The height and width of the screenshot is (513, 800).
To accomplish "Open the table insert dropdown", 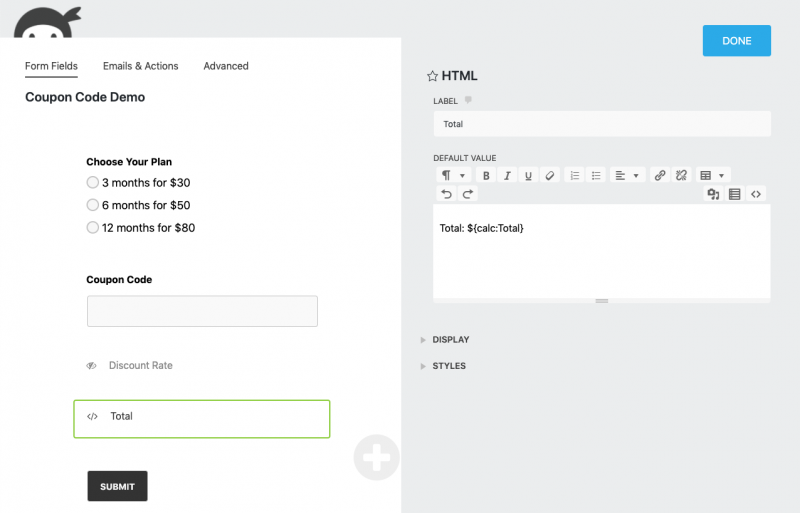I will 713,175.
